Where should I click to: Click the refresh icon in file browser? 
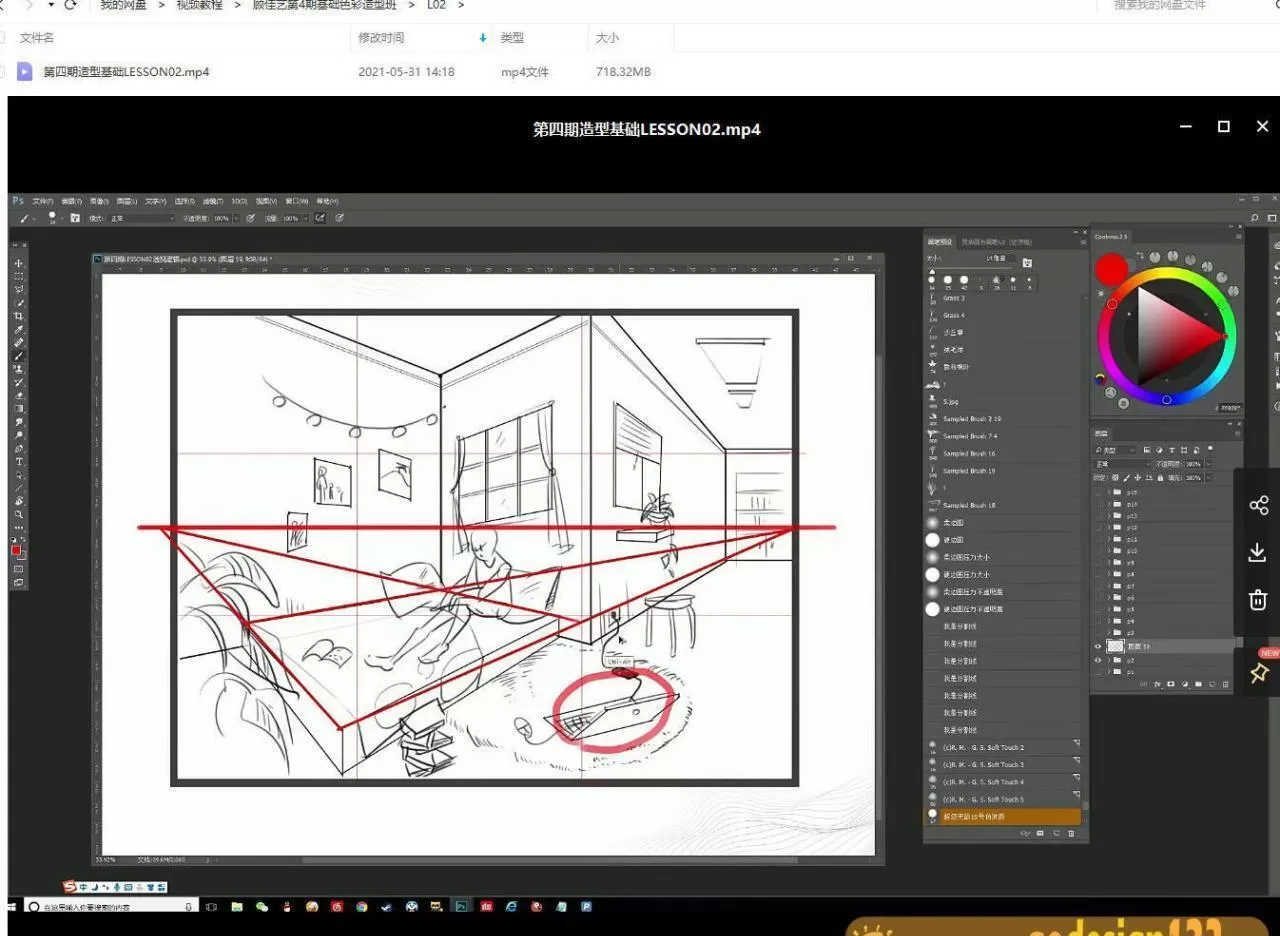tap(70, 6)
